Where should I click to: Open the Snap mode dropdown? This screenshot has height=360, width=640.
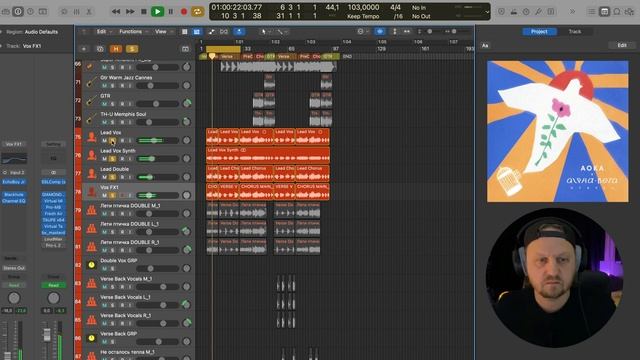coord(362,31)
